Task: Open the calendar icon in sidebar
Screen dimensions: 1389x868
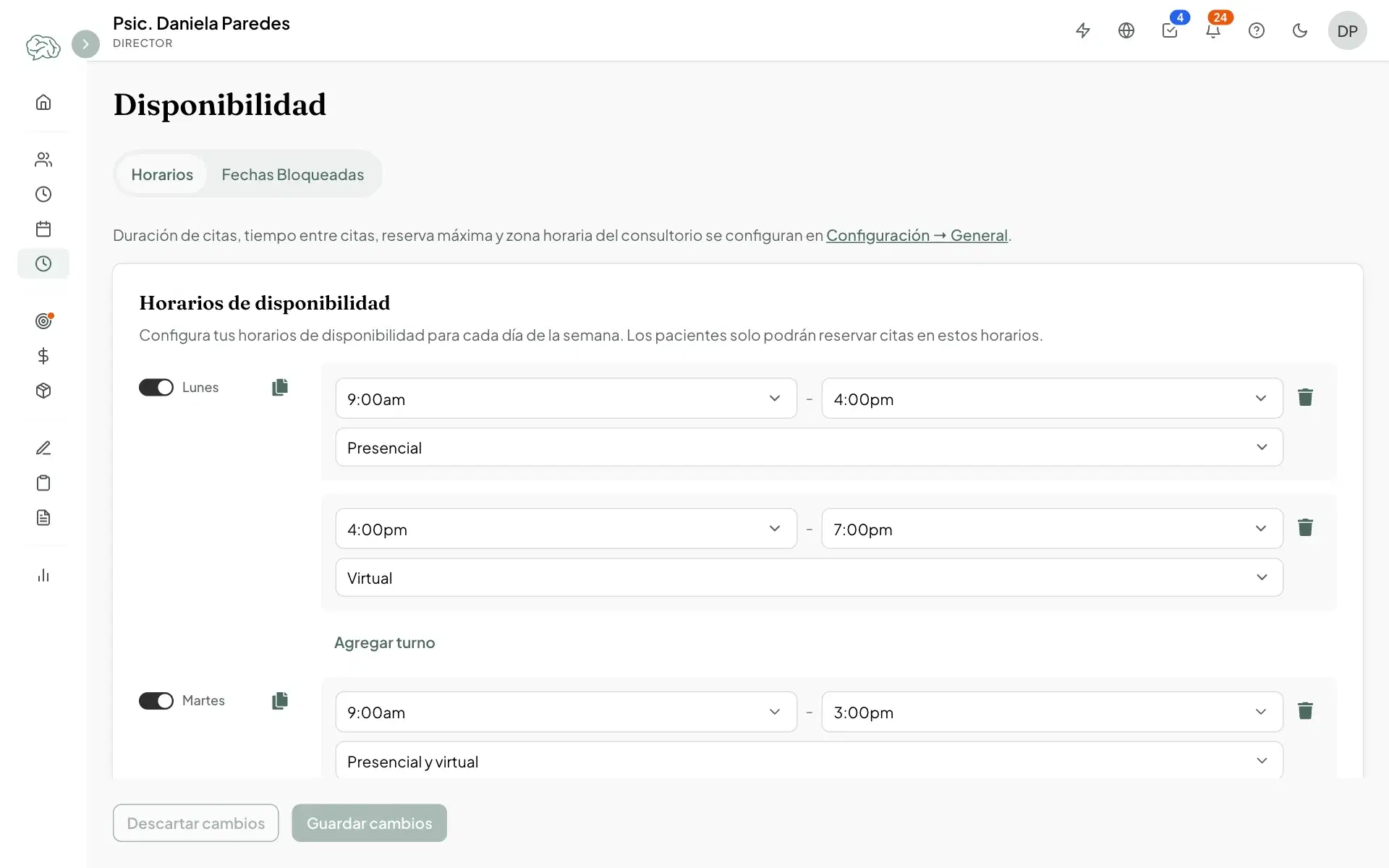Action: click(x=43, y=229)
